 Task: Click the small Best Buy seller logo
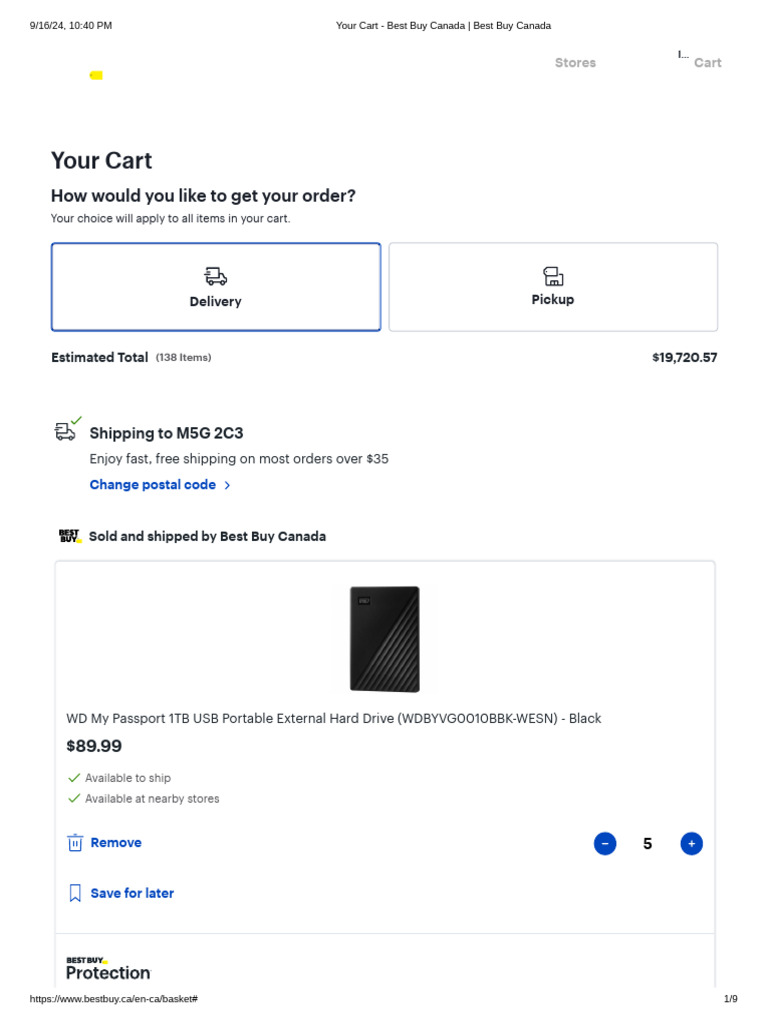coord(70,536)
